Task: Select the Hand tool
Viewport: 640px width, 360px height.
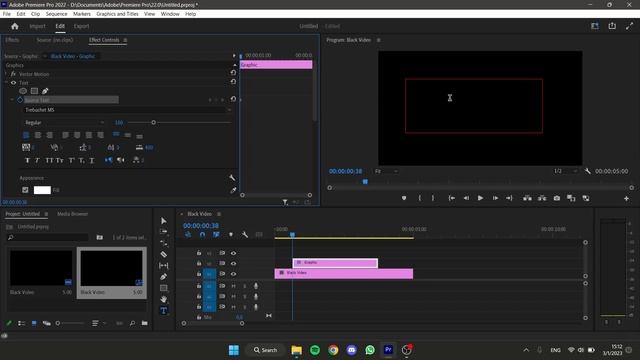Action: tap(164, 299)
